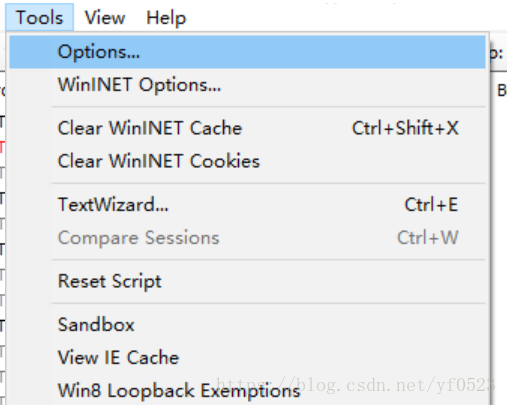Click the empty icon gutter beside Sandbox
Image resolution: width=507 pixels, height=405 pixels.
[x=31, y=324]
